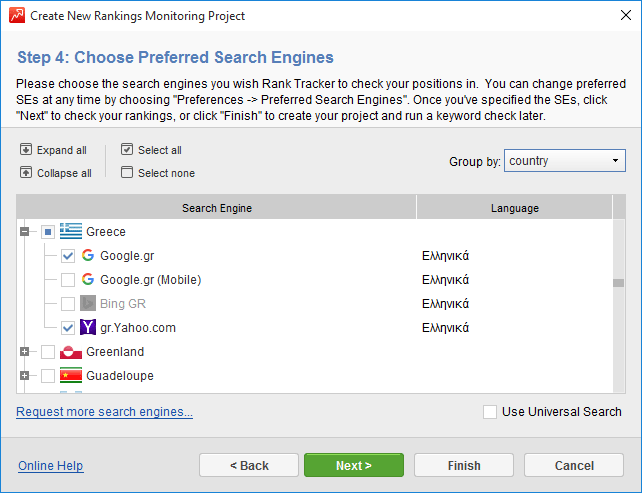Open the Request more search engines link
This screenshot has width=642, height=493.
point(104,412)
